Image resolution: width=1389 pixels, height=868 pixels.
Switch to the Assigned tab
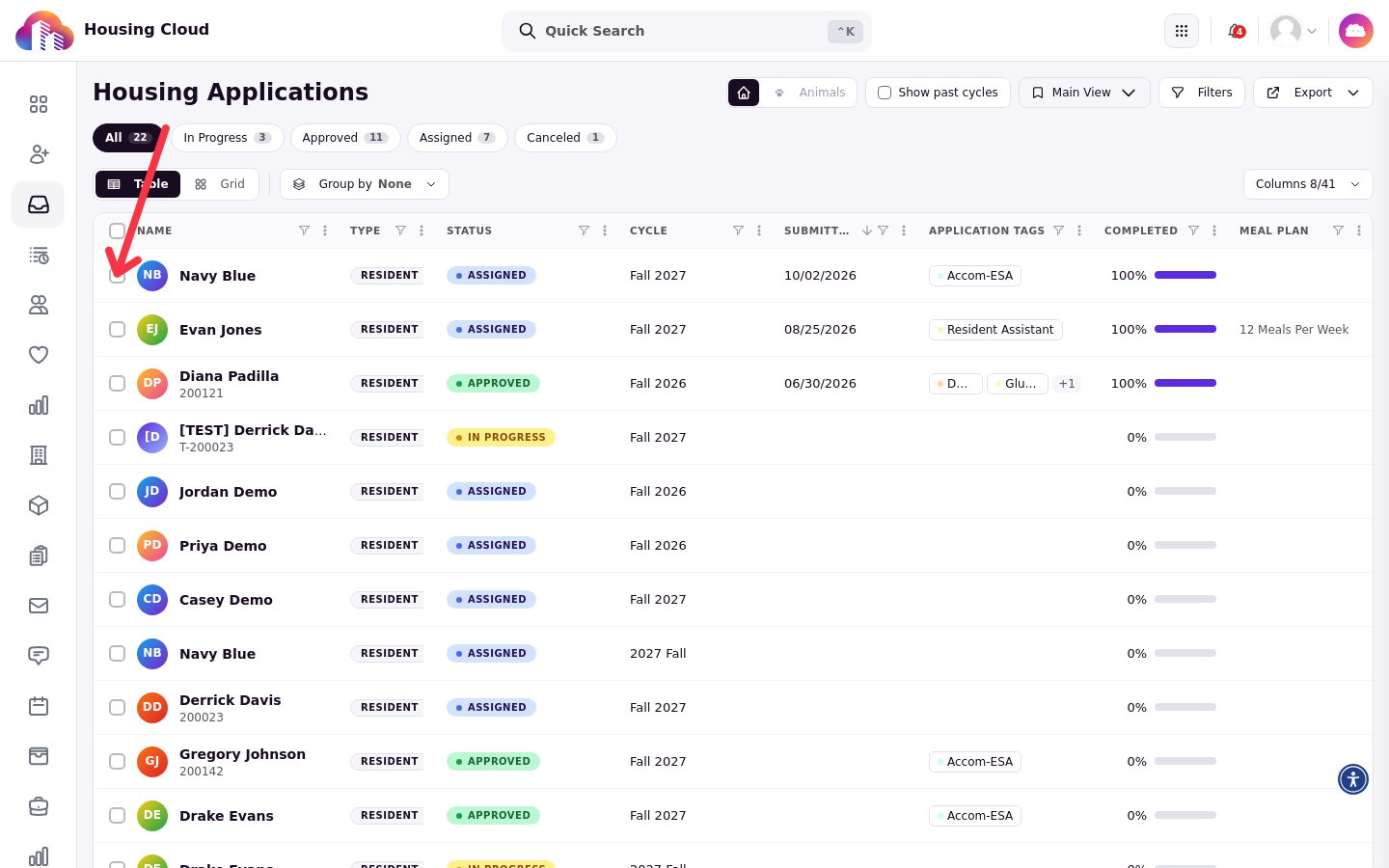[457, 138]
